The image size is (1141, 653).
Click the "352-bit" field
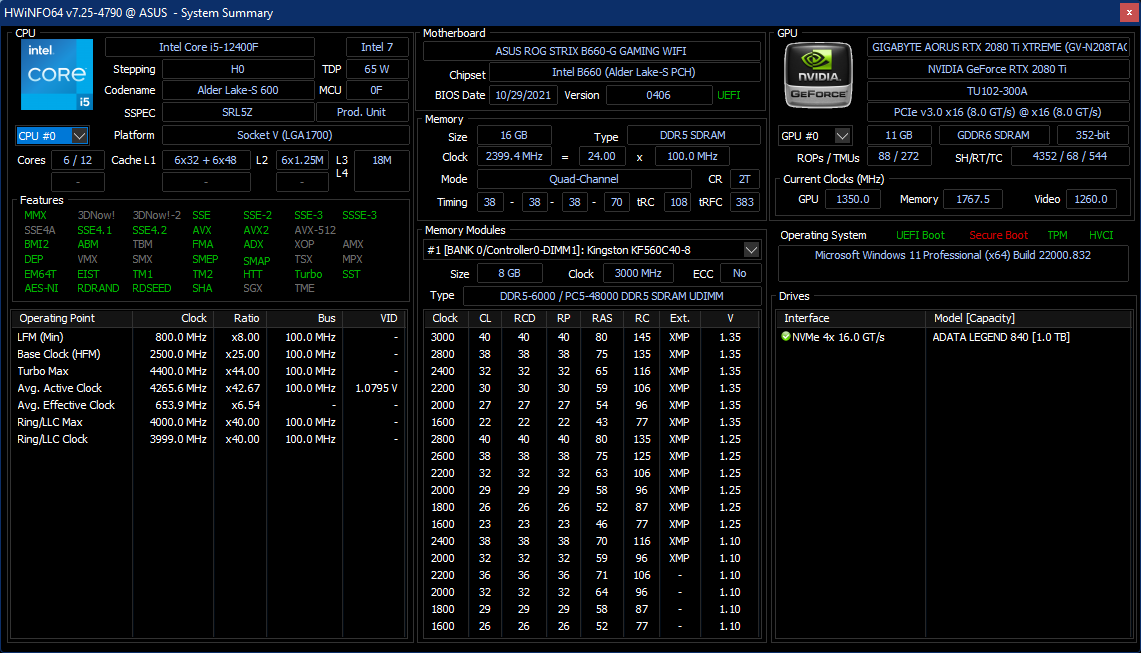pos(1092,135)
